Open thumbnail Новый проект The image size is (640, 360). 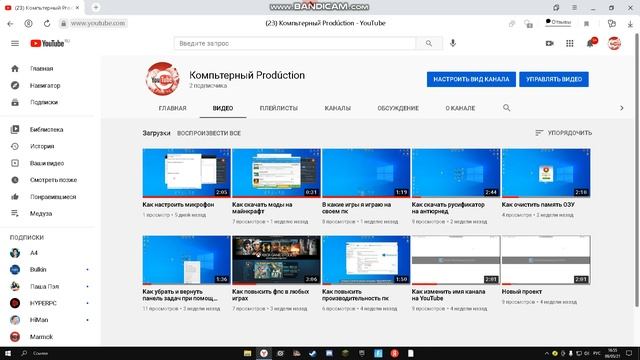[x=546, y=260]
